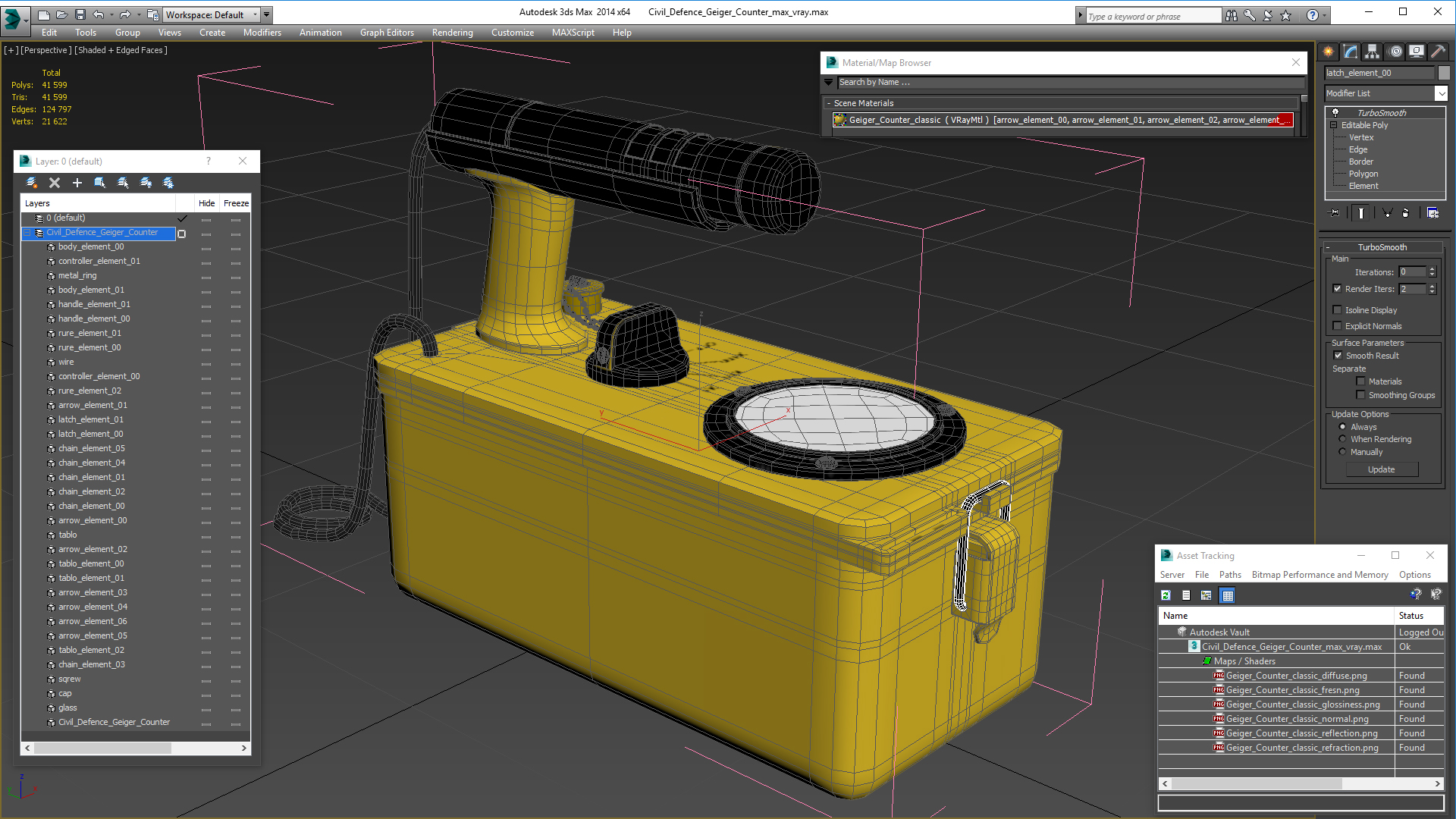This screenshot has width=1456, height=819.
Task: Enable the Explicit Normals checkbox
Action: (1338, 325)
